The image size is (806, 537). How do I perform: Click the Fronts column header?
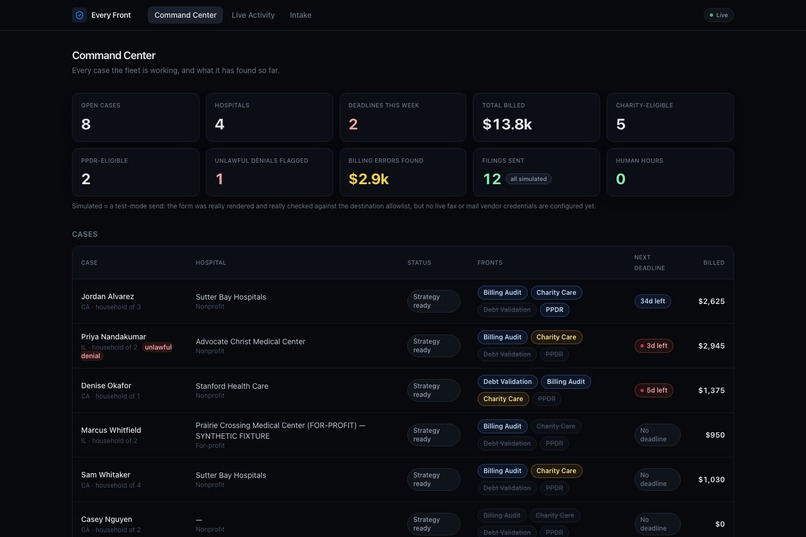490,263
